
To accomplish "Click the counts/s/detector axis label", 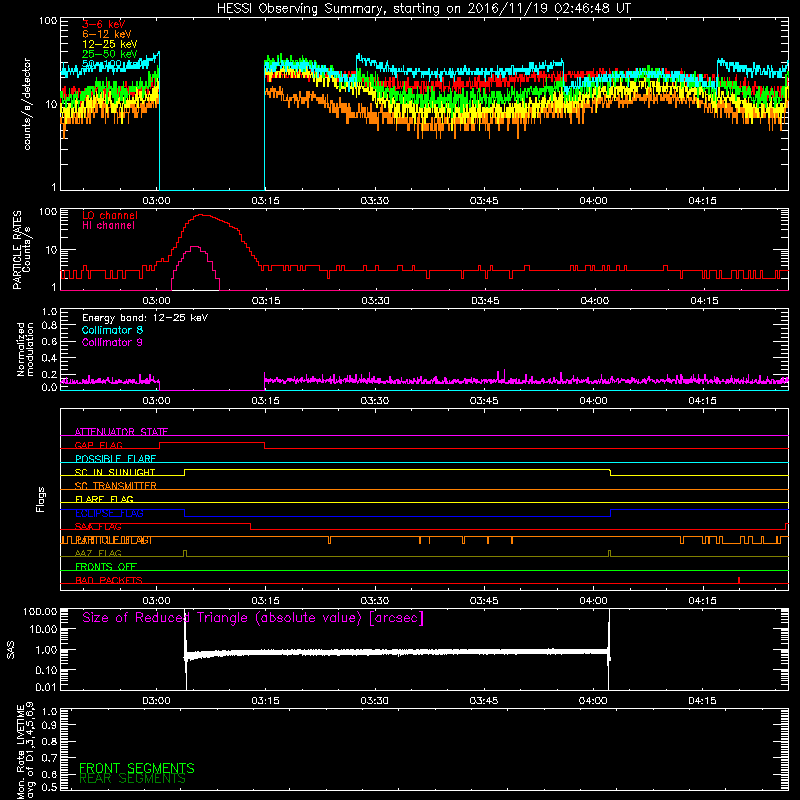I will [x=27, y=104].
